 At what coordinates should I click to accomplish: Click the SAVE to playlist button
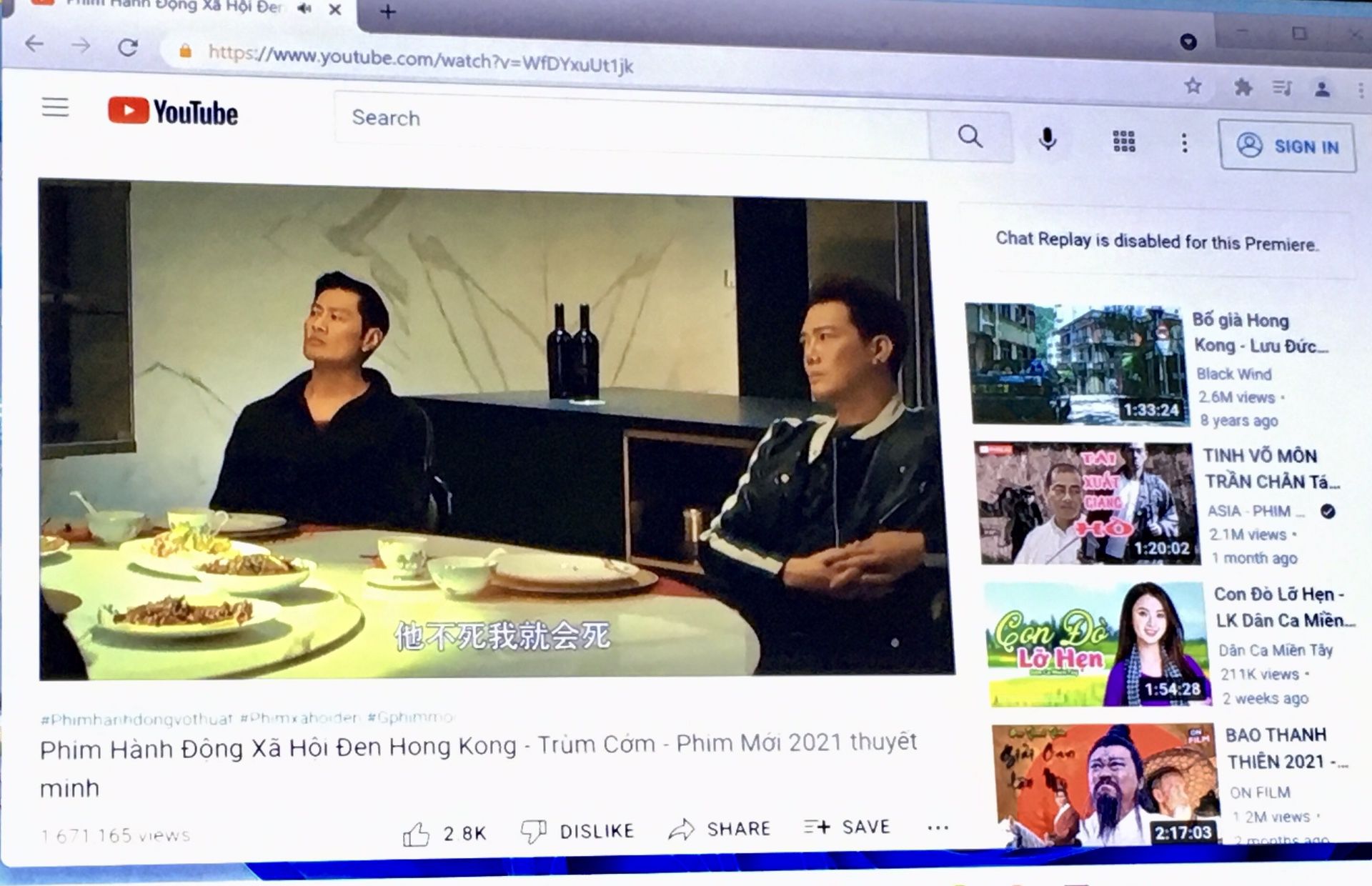pyautogui.click(x=847, y=827)
